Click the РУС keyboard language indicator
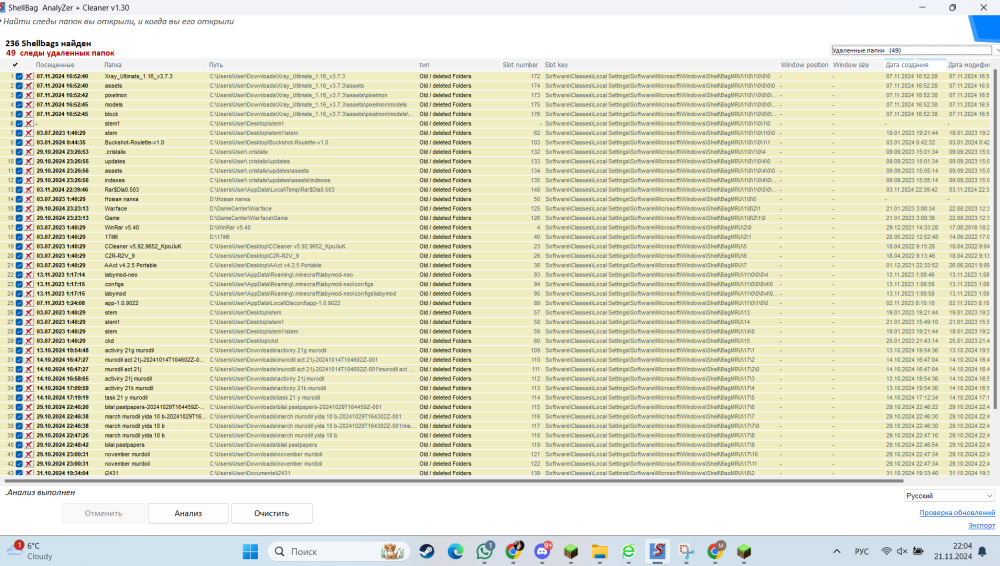Viewport: 1000px width, 566px height. 862,551
